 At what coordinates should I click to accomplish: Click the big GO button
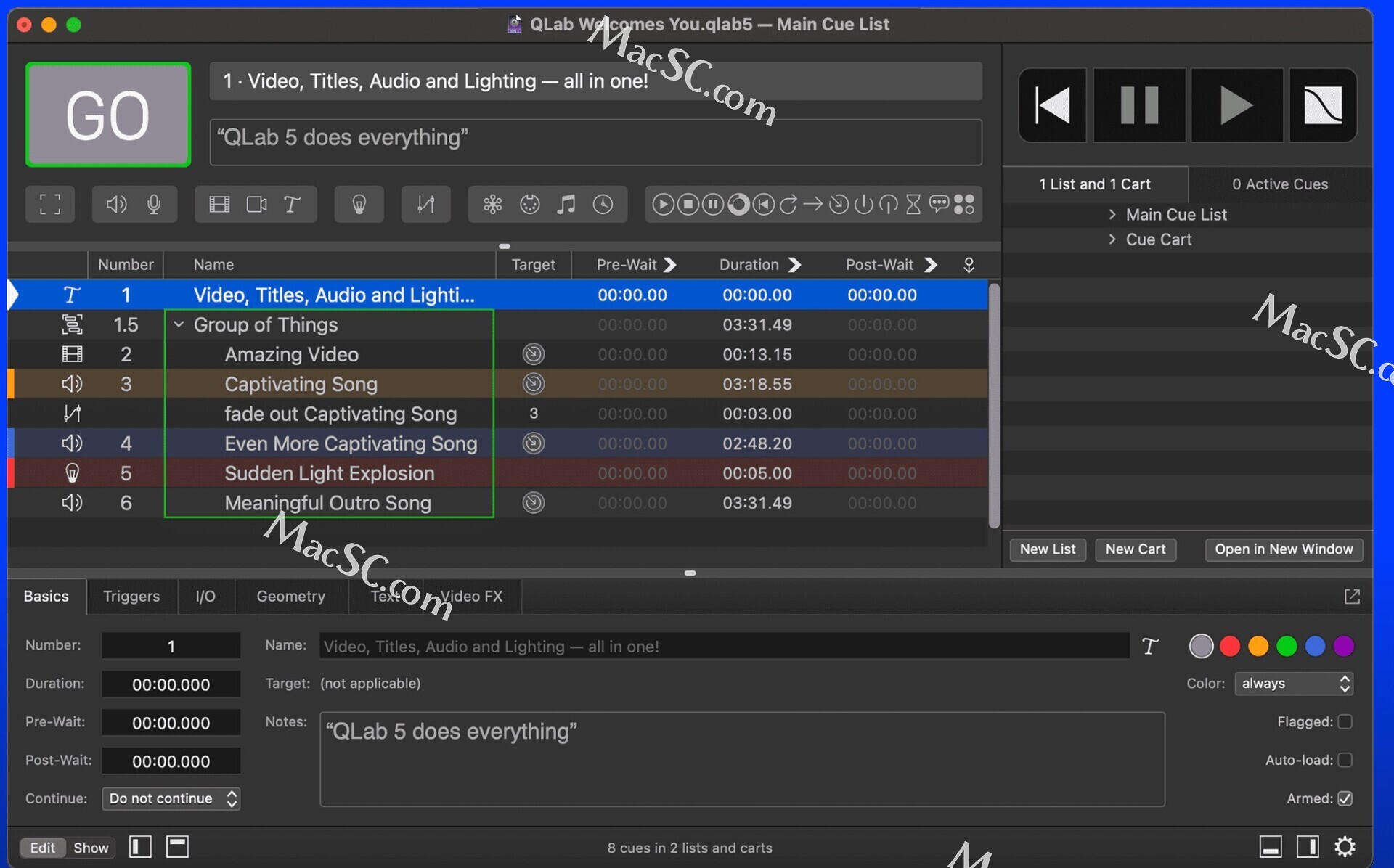(x=108, y=115)
